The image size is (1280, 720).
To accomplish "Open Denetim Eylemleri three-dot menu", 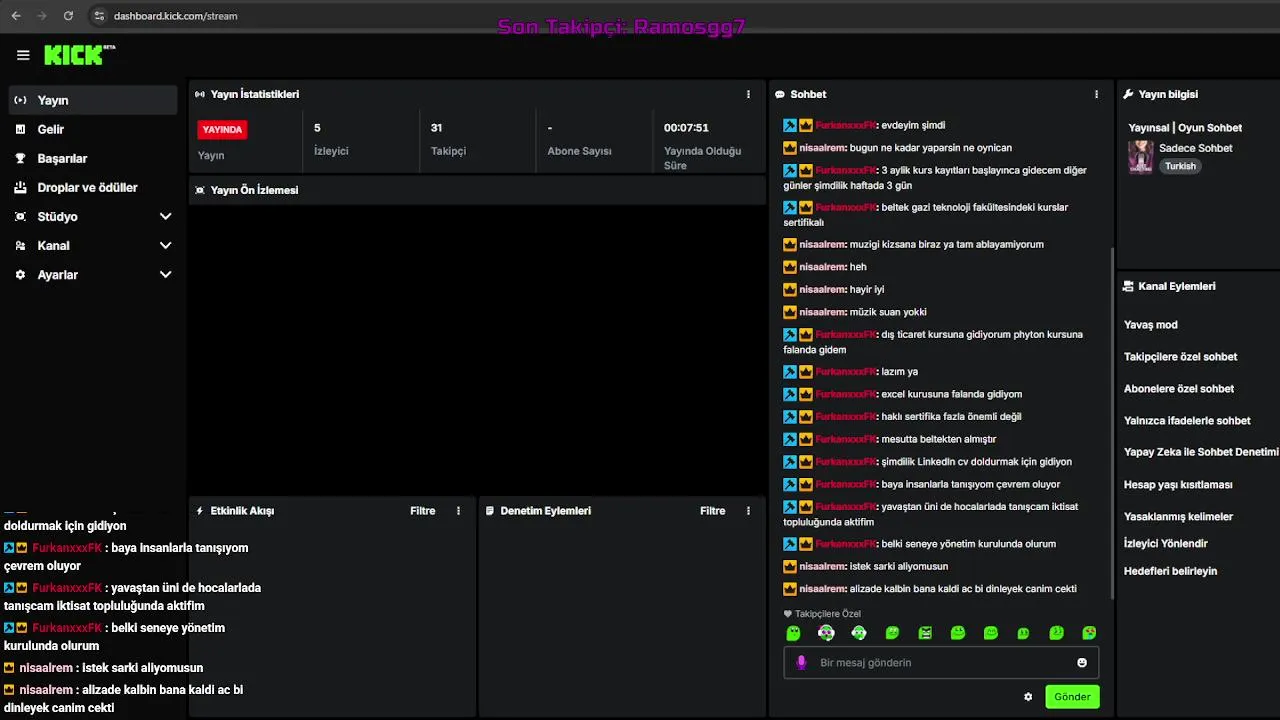I will tap(748, 510).
